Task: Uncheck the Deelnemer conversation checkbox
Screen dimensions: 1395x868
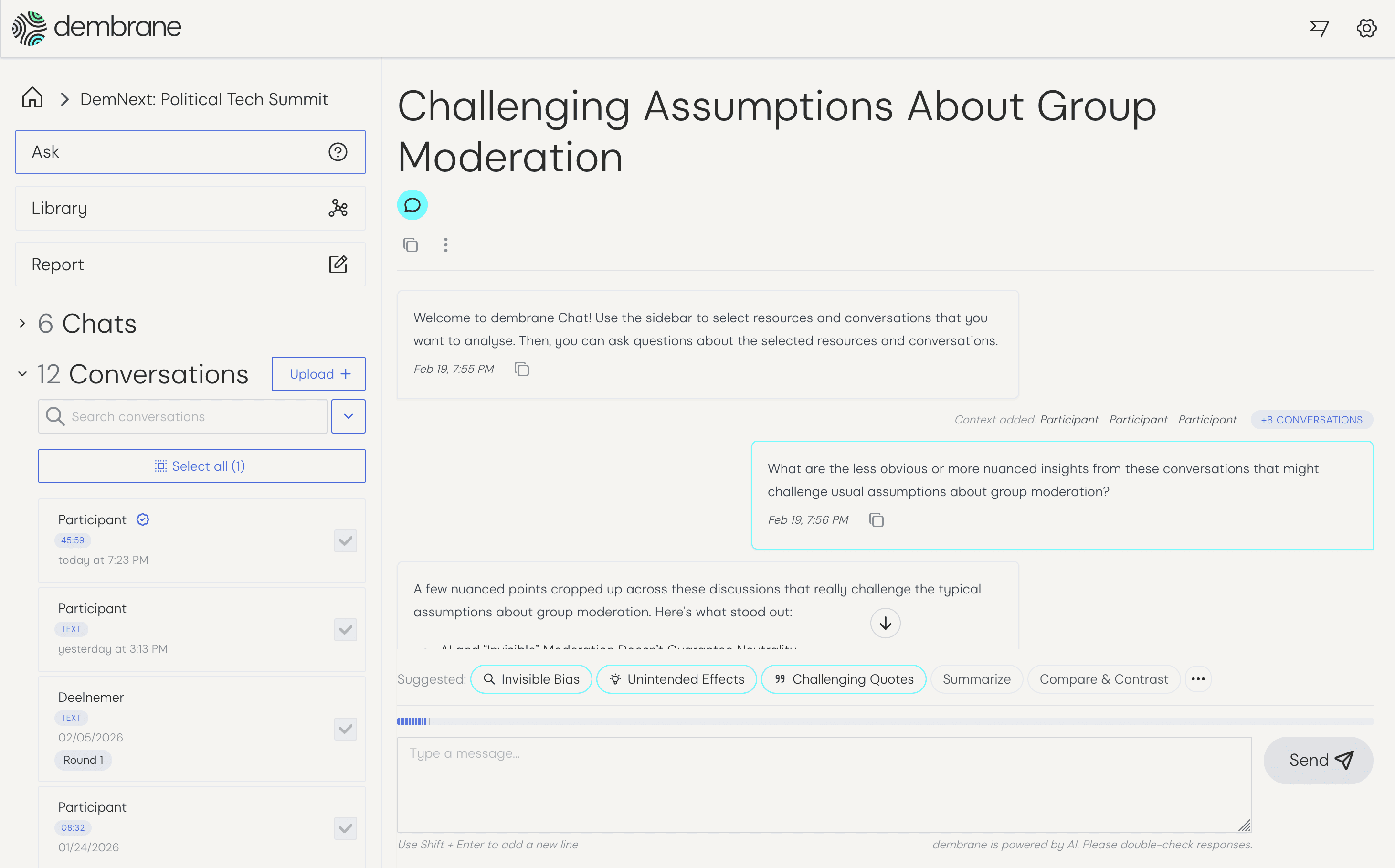Action: (345, 729)
